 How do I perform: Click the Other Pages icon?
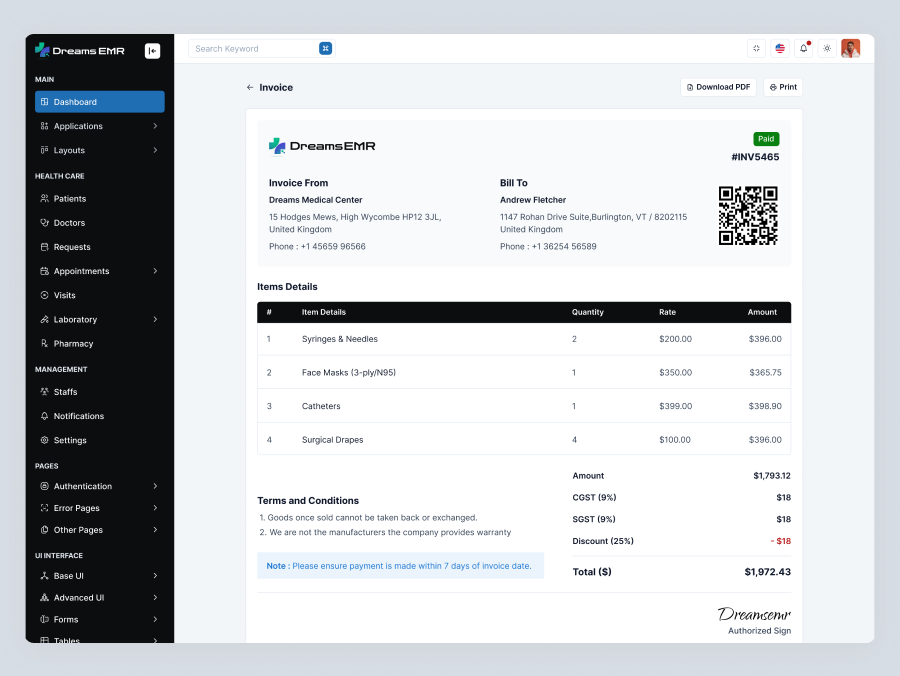coord(44,530)
